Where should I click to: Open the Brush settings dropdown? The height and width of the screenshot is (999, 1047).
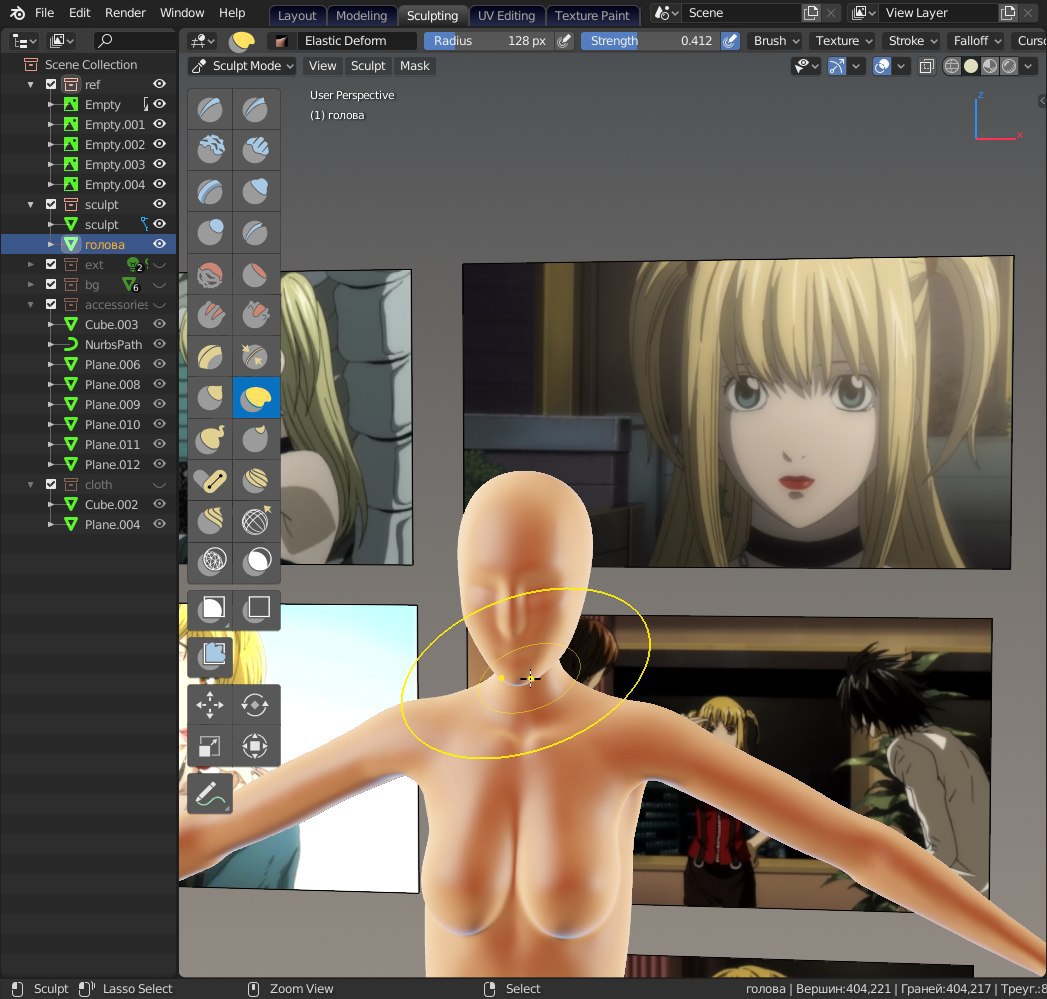pyautogui.click(x=776, y=41)
